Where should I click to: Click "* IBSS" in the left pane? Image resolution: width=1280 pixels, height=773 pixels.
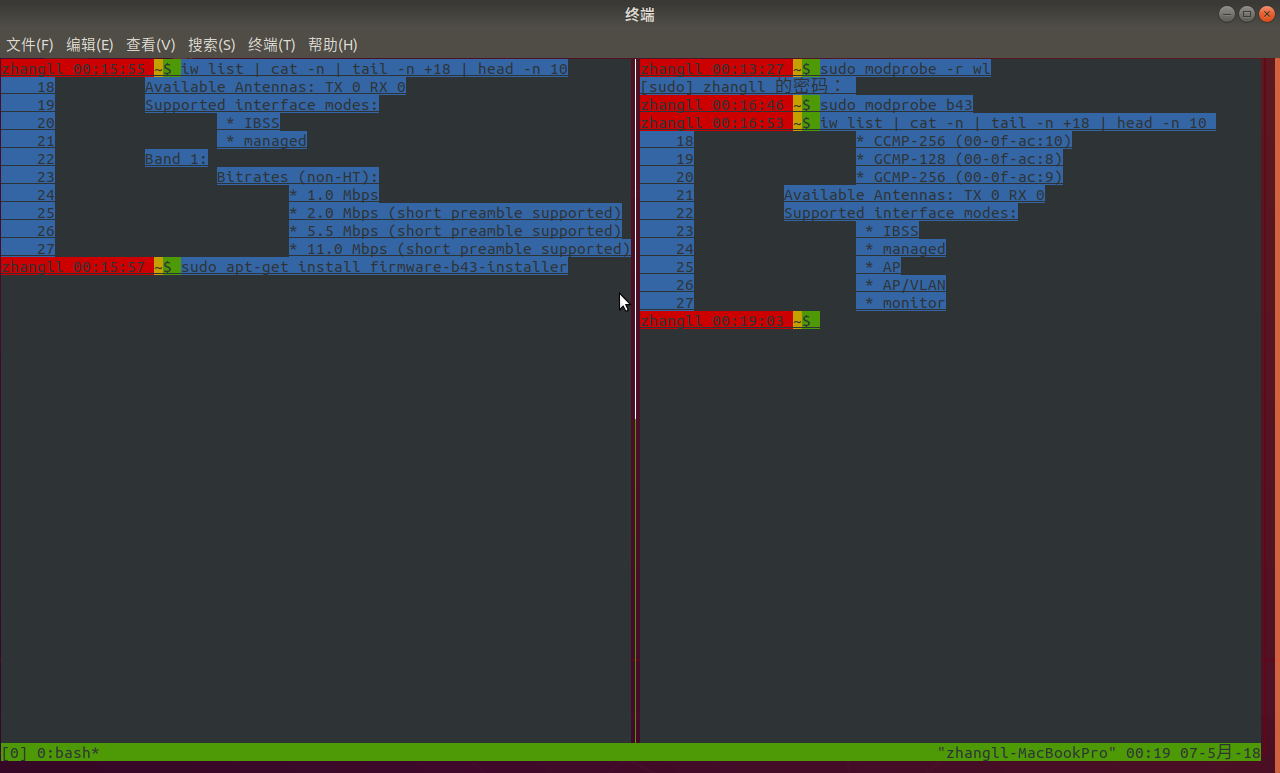point(253,123)
